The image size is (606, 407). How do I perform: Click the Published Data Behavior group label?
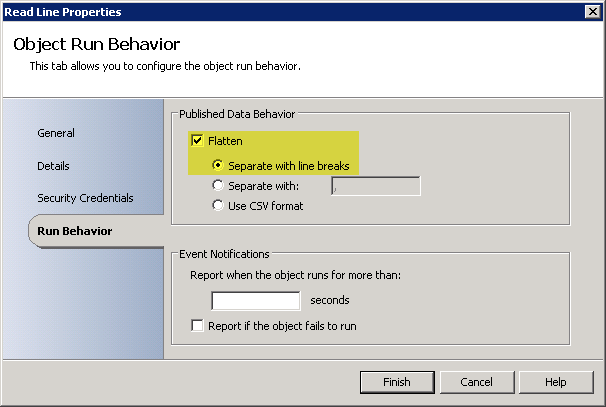tap(237, 114)
